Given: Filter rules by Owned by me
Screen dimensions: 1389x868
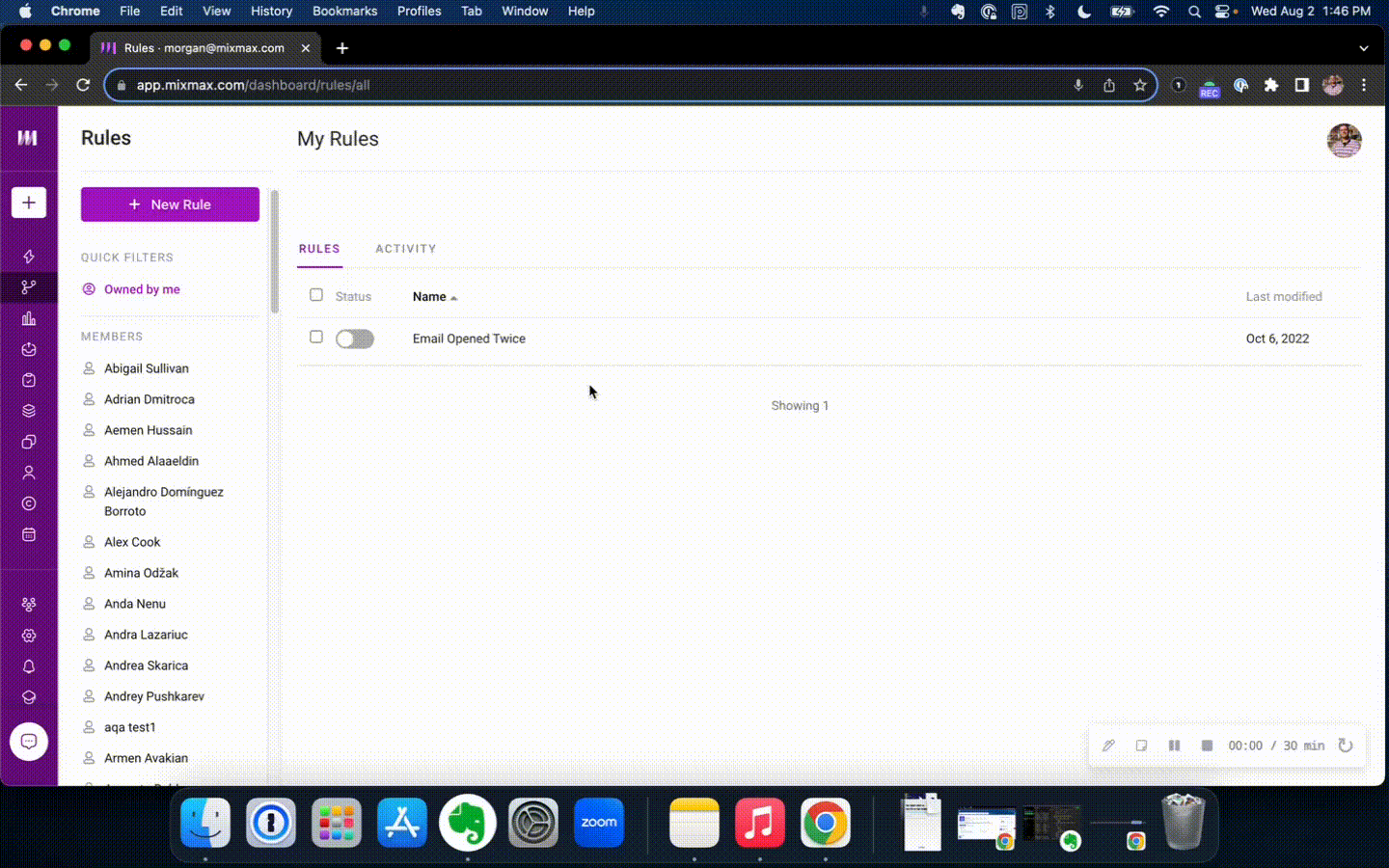Looking at the screenshot, I should 141,289.
